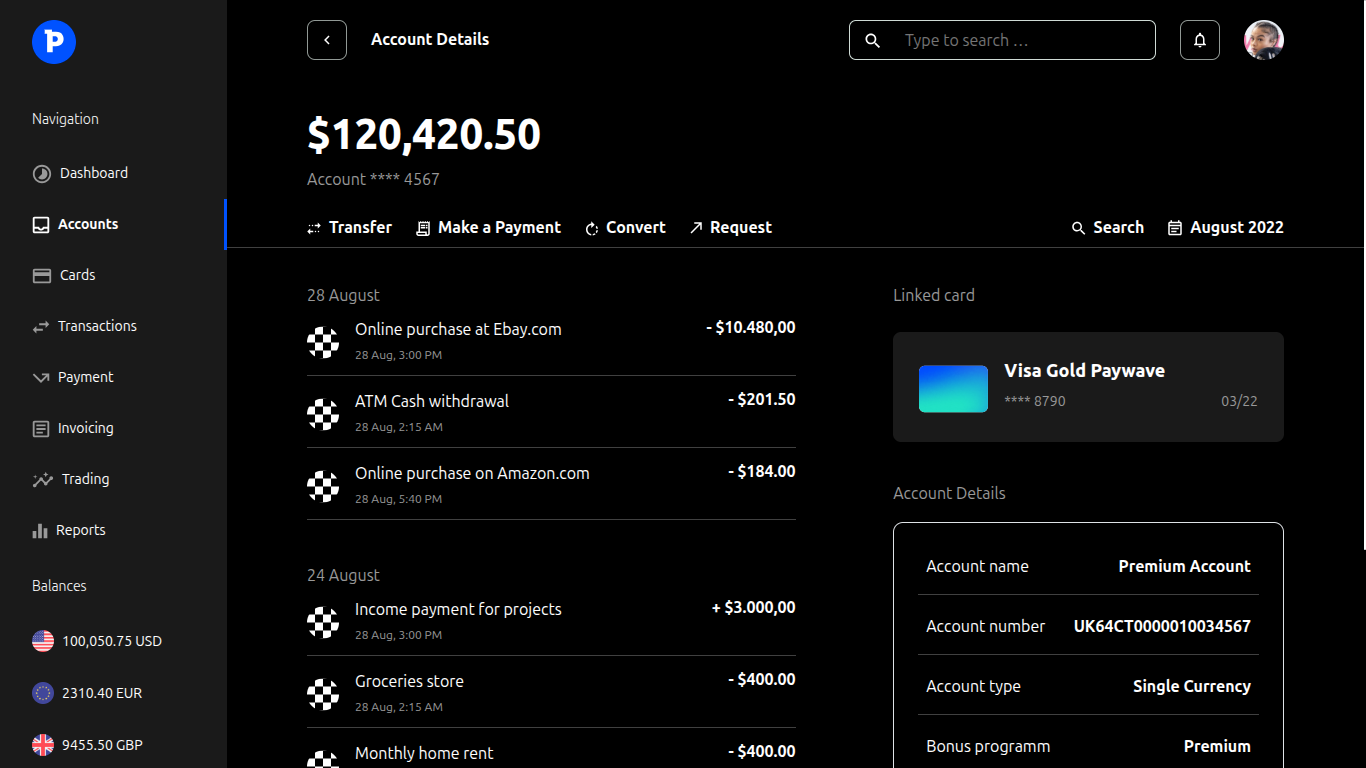Image resolution: width=1366 pixels, height=768 pixels.
Task: Click the search magnifier icon in search bar
Action: pos(873,41)
